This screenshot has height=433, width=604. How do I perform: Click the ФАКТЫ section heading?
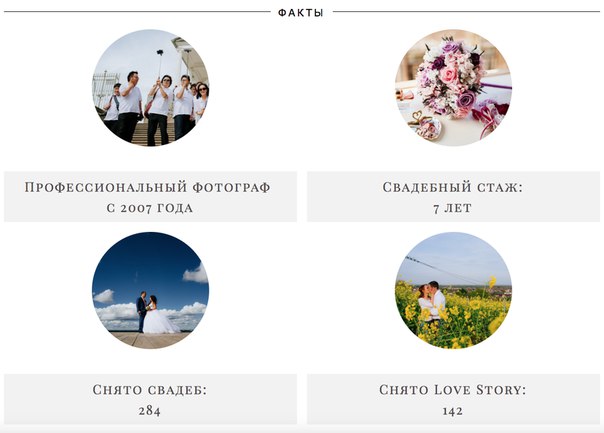click(x=300, y=13)
